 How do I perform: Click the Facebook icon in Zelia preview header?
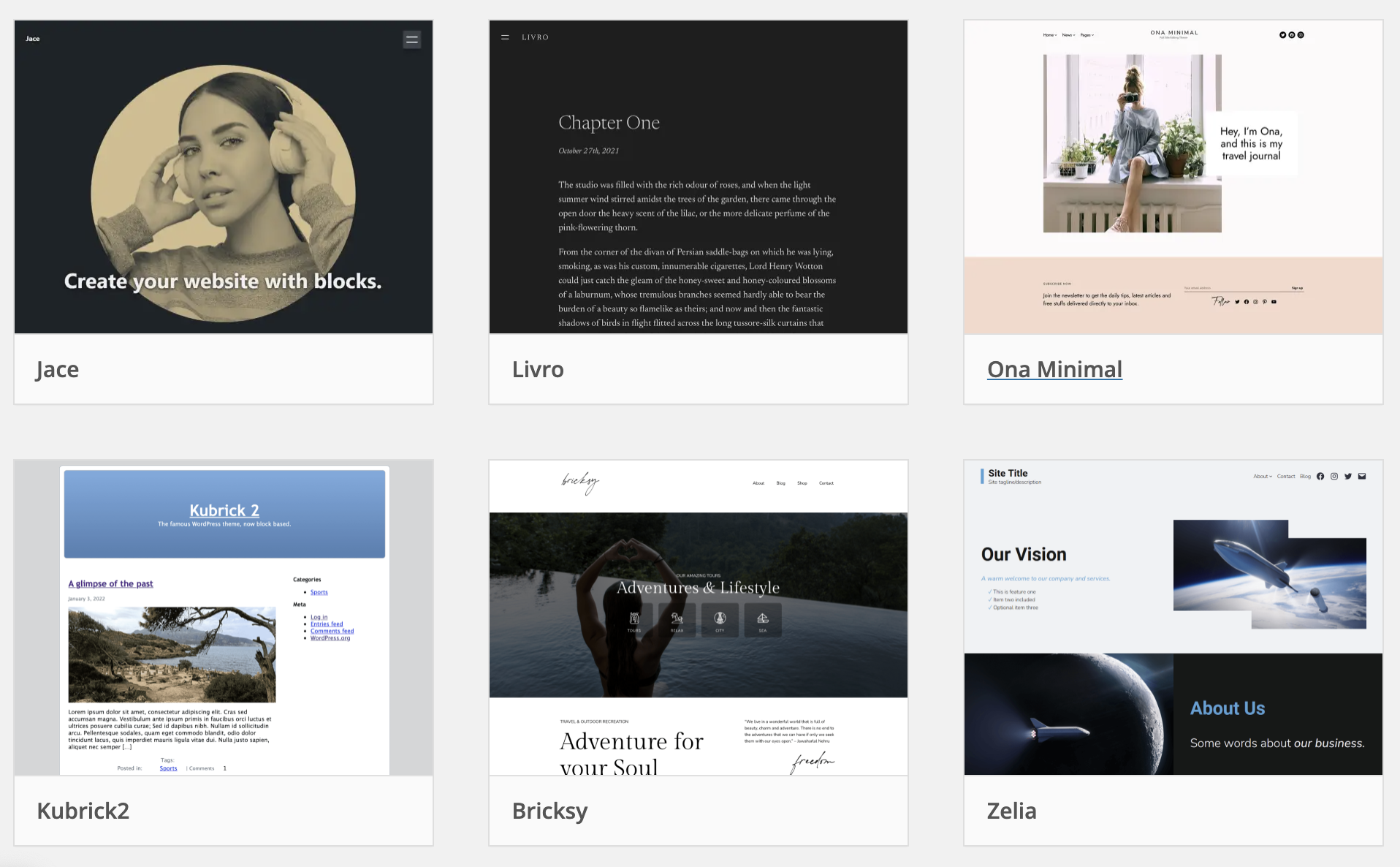pyautogui.click(x=1320, y=477)
